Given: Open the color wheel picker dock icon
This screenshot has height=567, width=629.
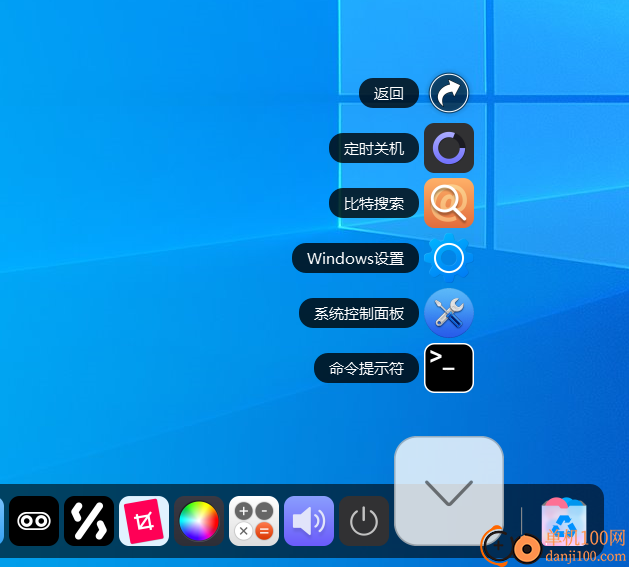Looking at the screenshot, I should click(199, 521).
